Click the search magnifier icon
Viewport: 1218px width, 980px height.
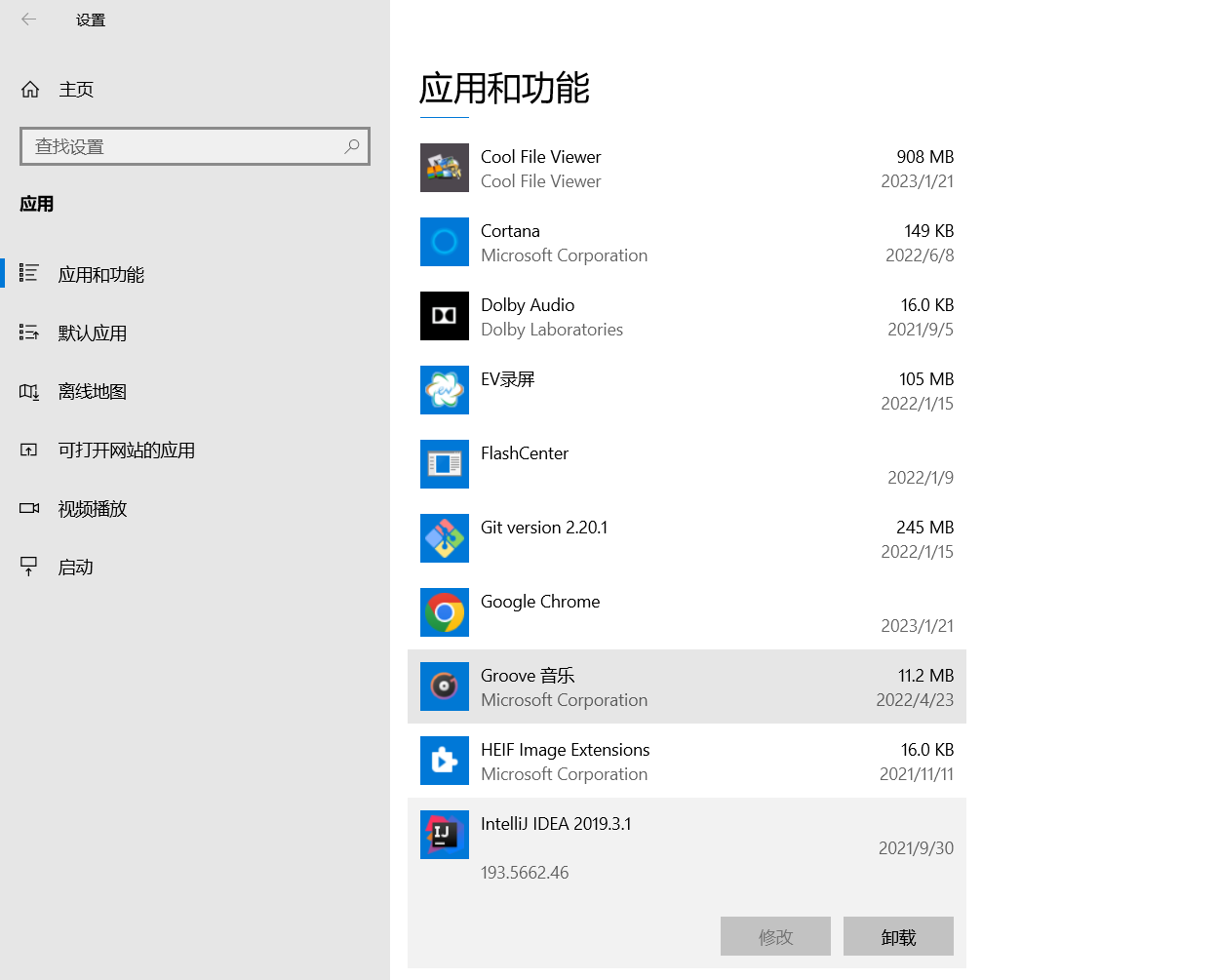352,146
